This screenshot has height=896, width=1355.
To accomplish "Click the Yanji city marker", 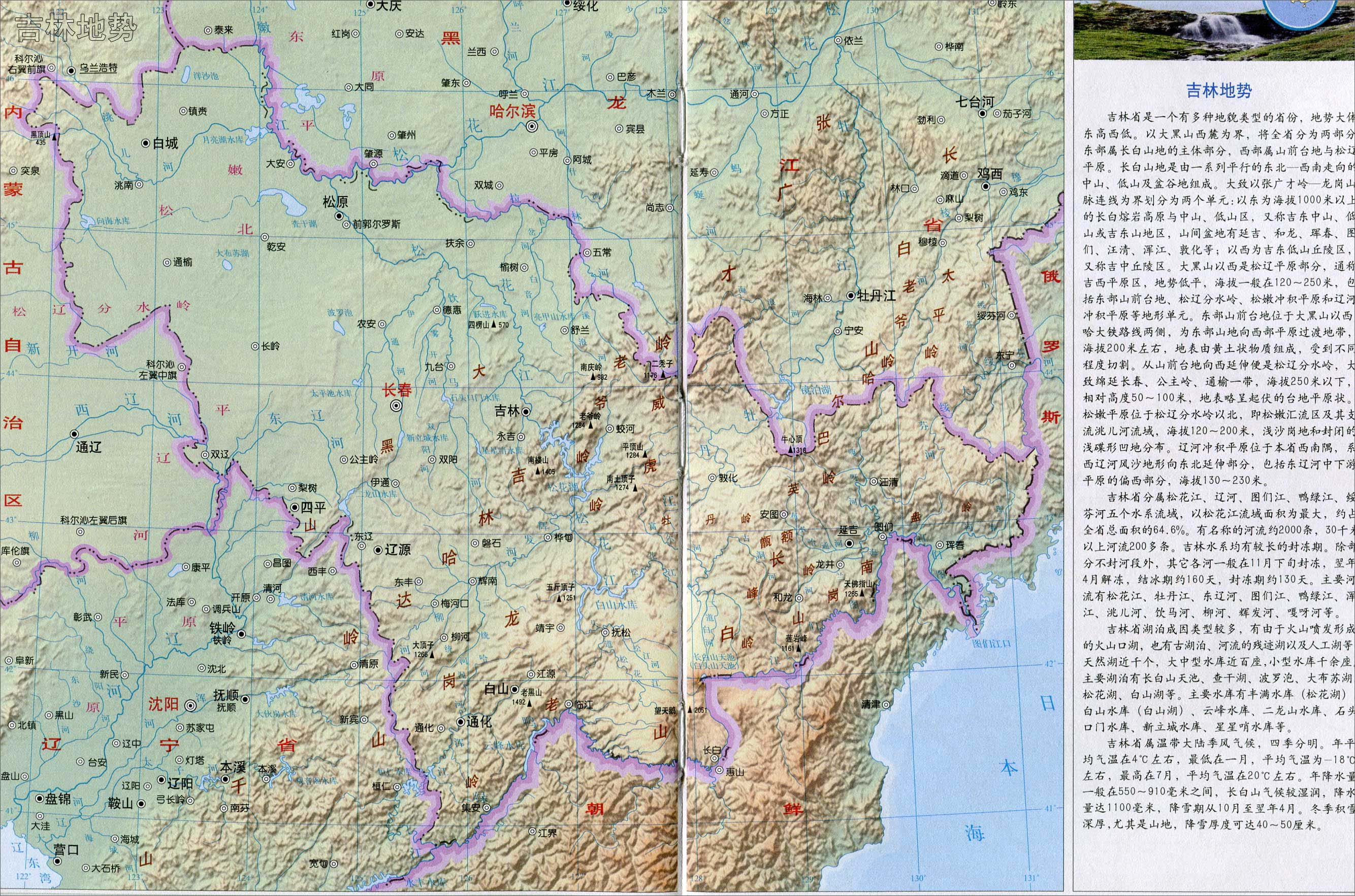I will click(850, 543).
